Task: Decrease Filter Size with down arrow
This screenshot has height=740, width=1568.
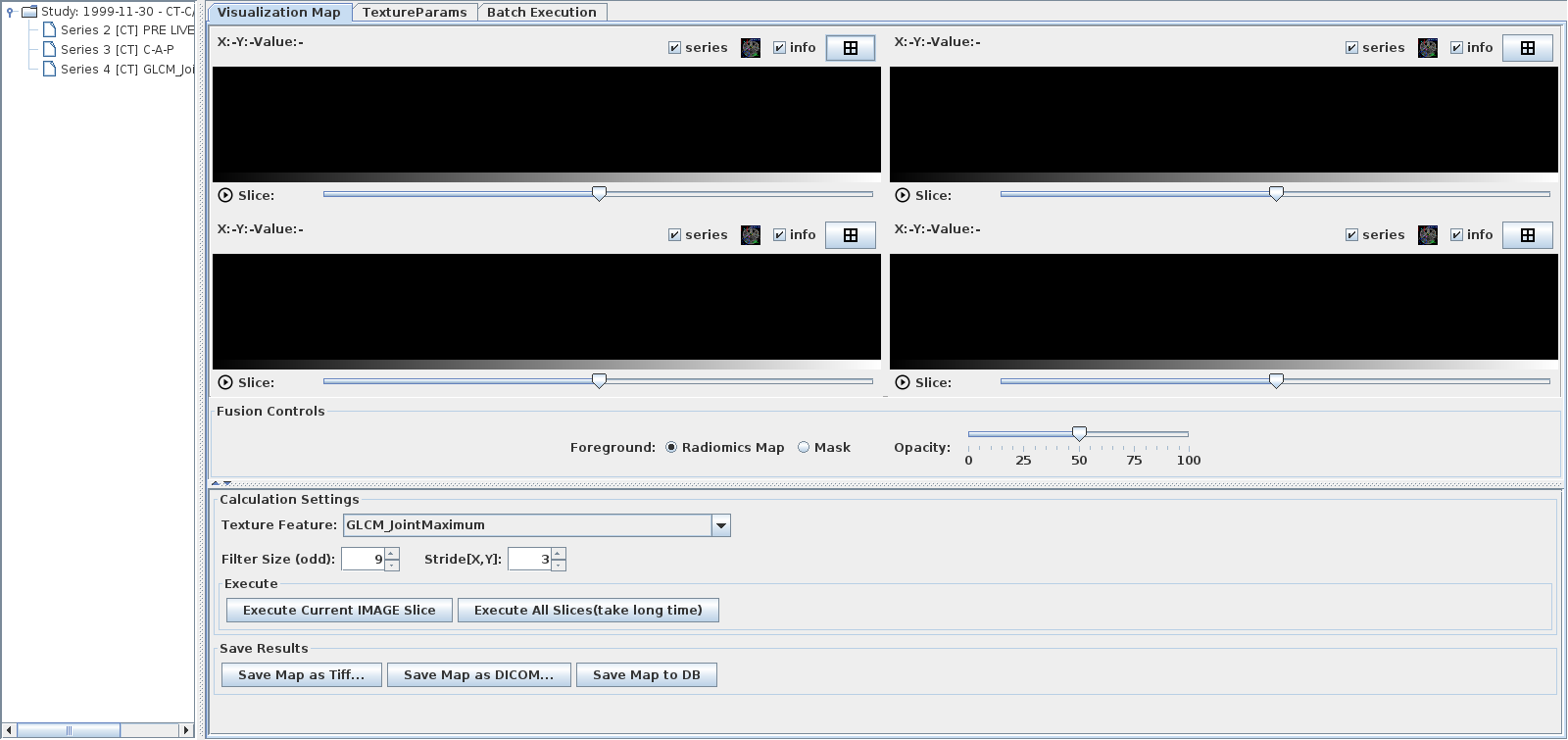Action: (392, 565)
